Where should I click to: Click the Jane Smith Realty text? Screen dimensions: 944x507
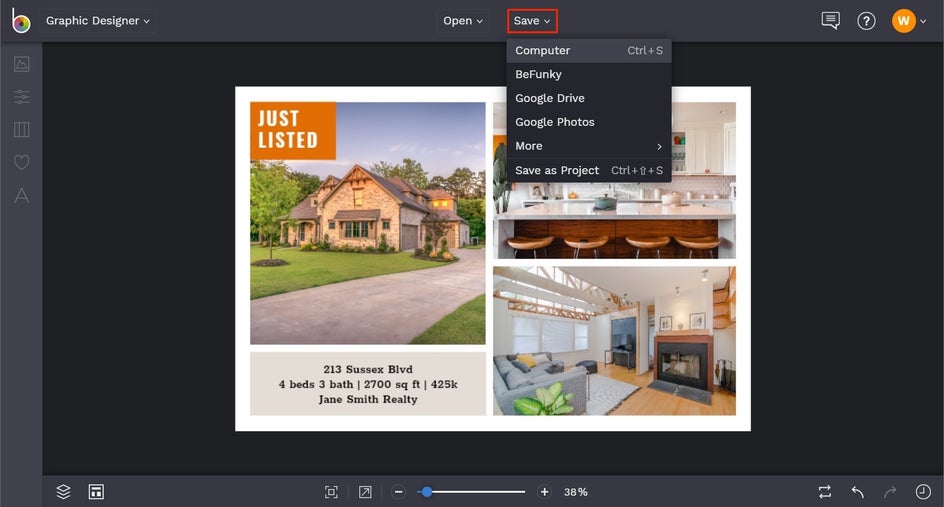click(x=368, y=399)
